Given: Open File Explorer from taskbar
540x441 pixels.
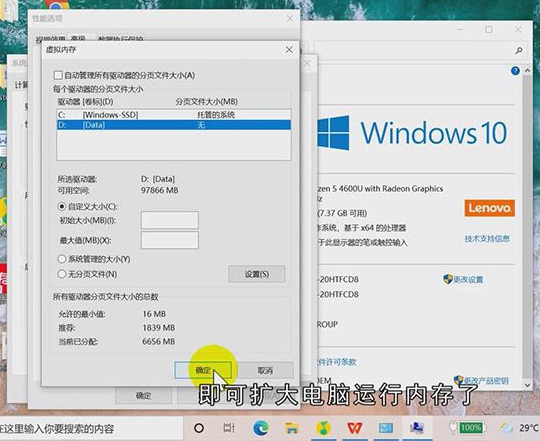Looking at the screenshot, I should click(x=292, y=428).
